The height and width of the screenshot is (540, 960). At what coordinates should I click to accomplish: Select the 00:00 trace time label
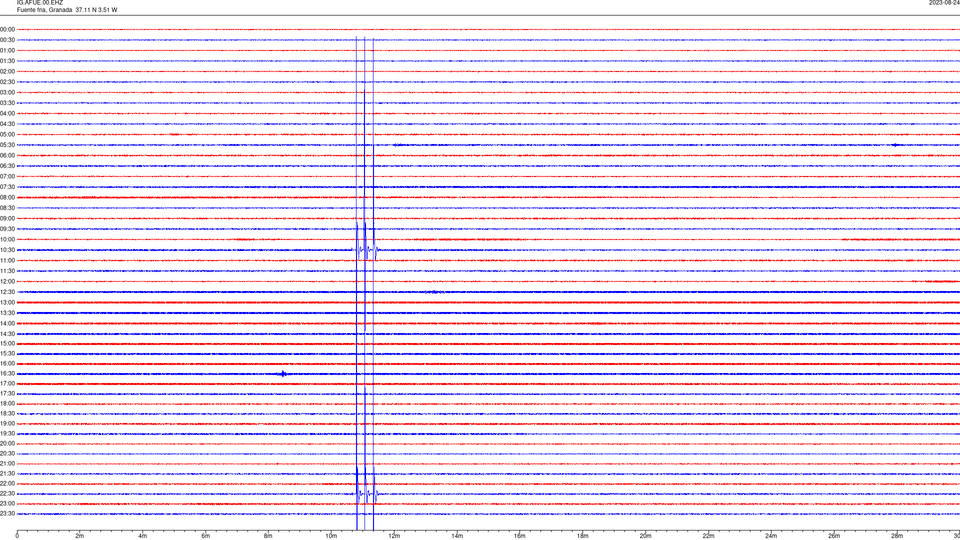pos(7,29)
